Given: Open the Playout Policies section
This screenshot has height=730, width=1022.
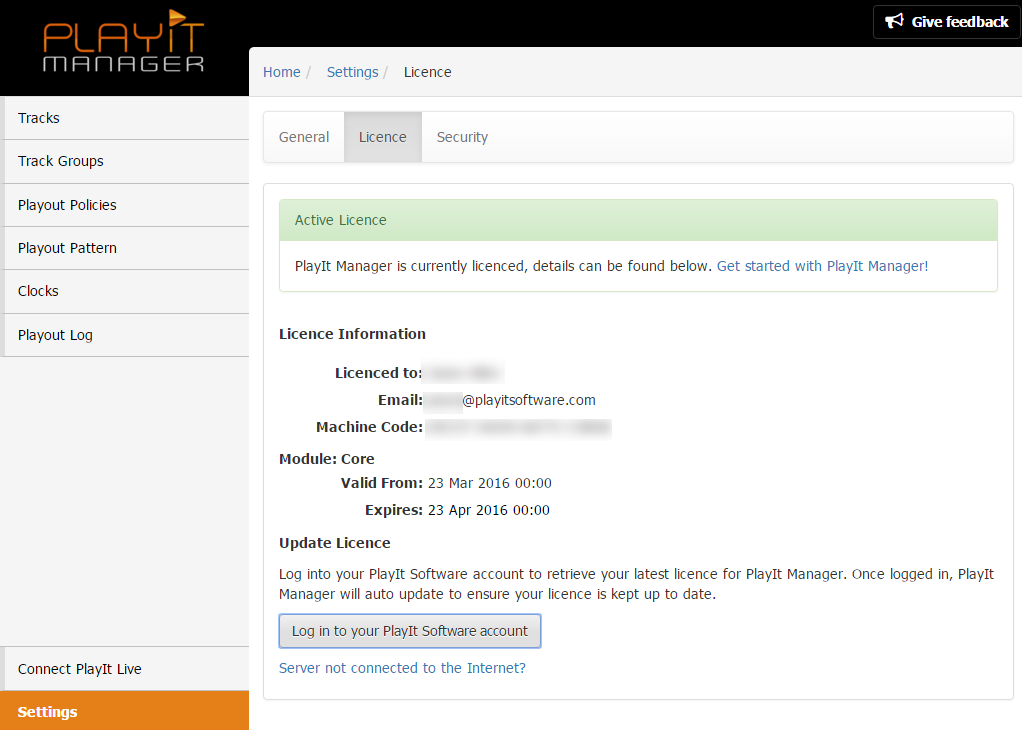Looking at the screenshot, I should point(67,205).
